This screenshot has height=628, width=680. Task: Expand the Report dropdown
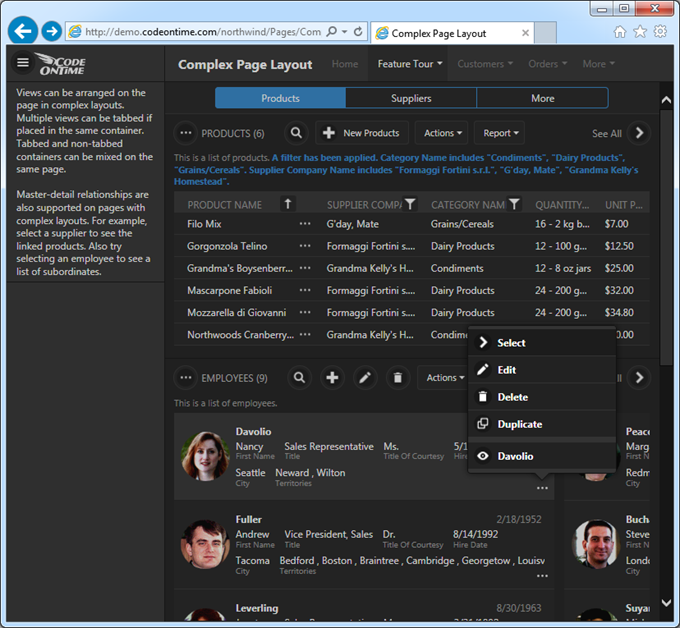pyautogui.click(x=500, y=133)
